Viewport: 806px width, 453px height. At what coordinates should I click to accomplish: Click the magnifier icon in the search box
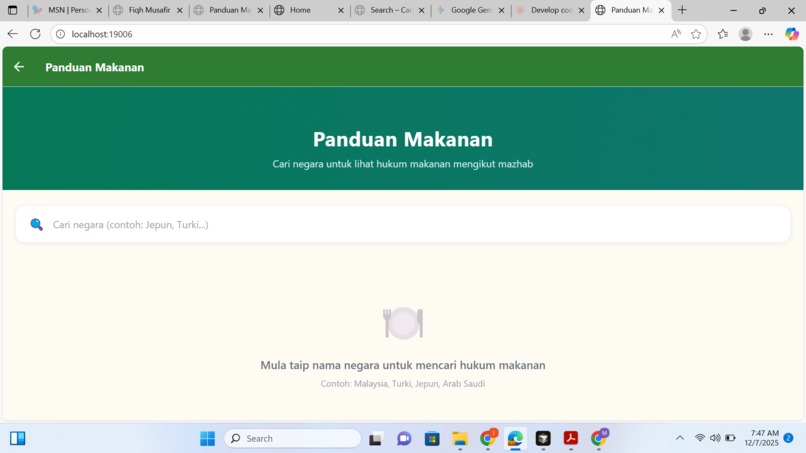(x=36, y=224)
